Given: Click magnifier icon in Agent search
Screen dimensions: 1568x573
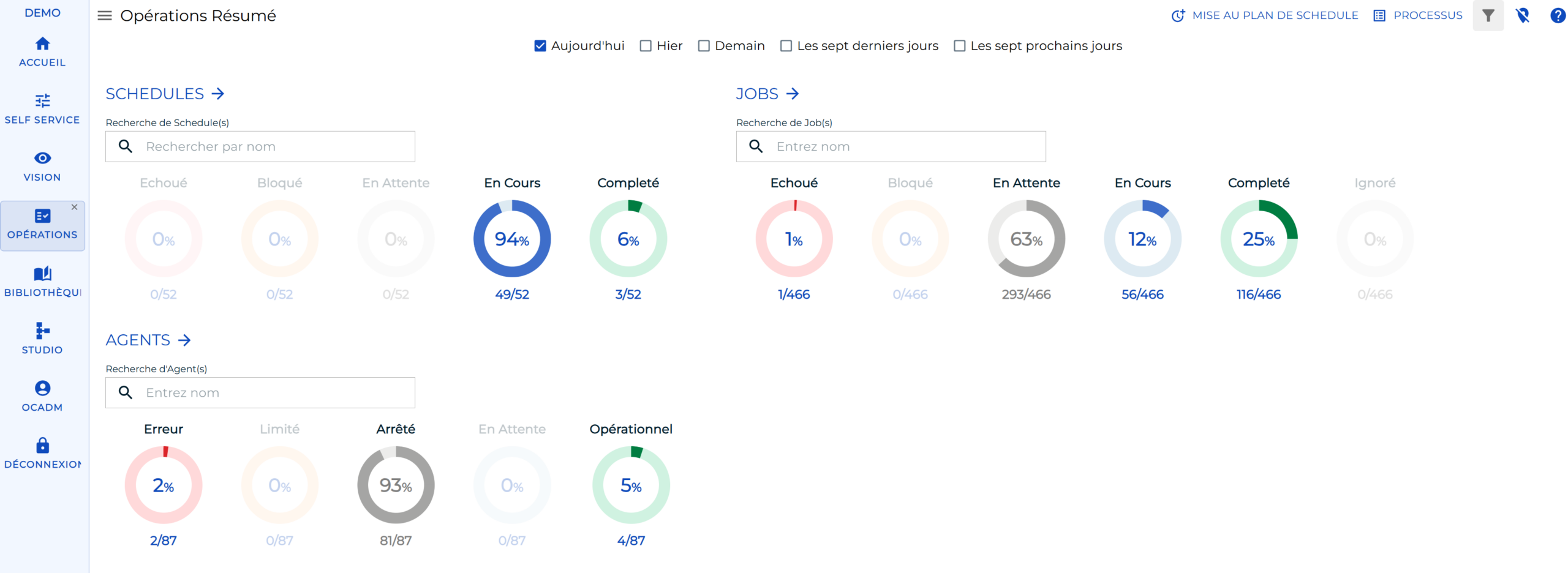Looking at the screenshot, I should point(126,392).
